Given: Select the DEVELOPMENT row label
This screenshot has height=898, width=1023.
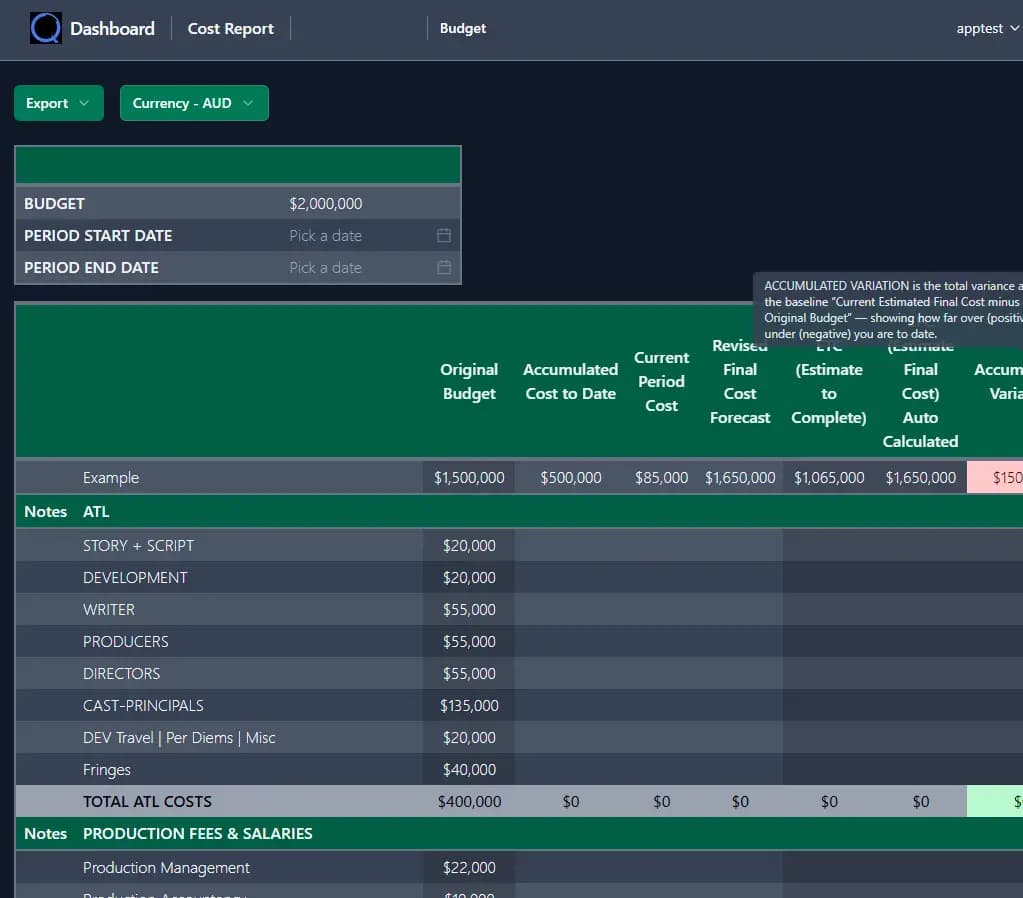Looking at the screenshot, I should click(x=135, y=578).
